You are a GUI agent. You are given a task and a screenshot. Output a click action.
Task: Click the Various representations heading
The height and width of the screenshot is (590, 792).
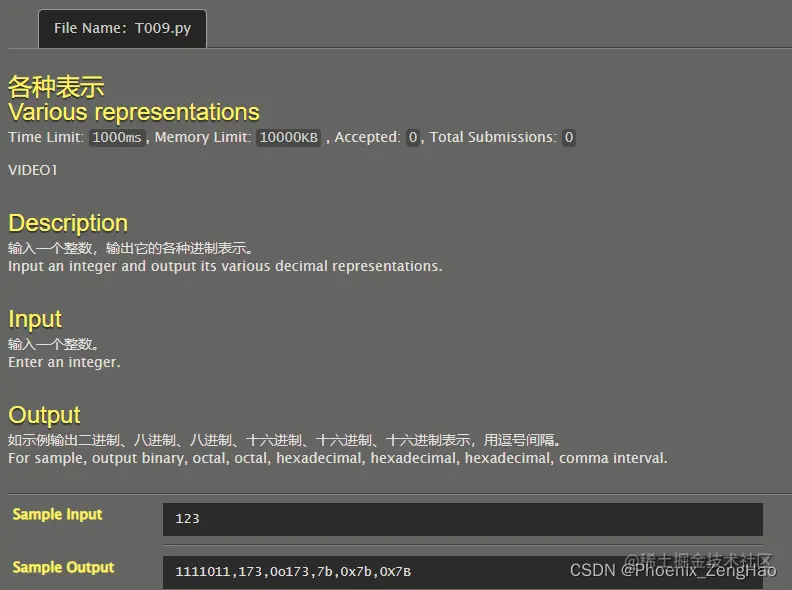coord(134,112)
